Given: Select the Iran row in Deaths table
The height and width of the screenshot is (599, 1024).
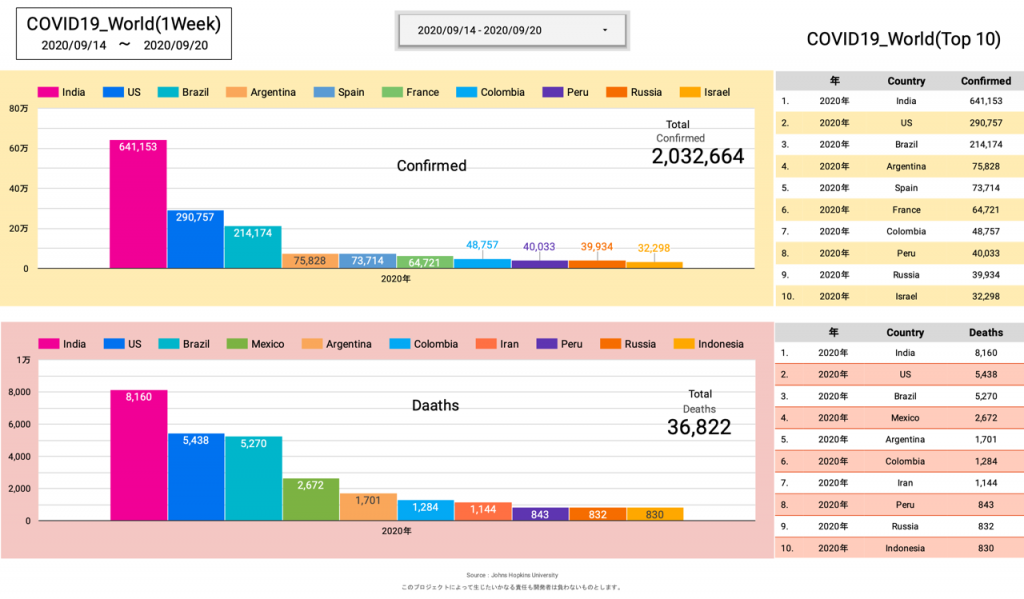Looking at the screenshot, I should point(899,483).
